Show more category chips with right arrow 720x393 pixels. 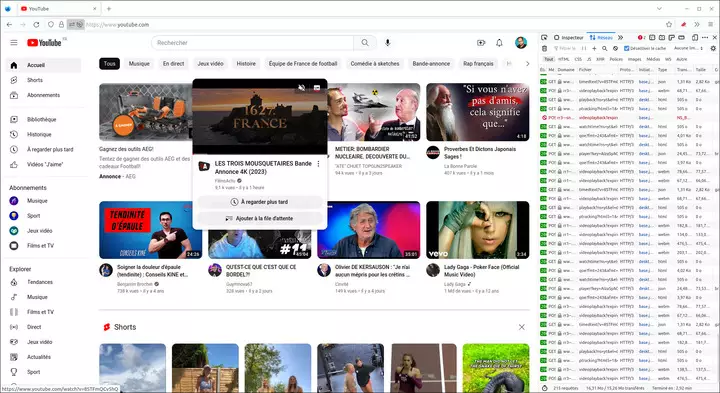pyautogui.click(x=527, y=64)
